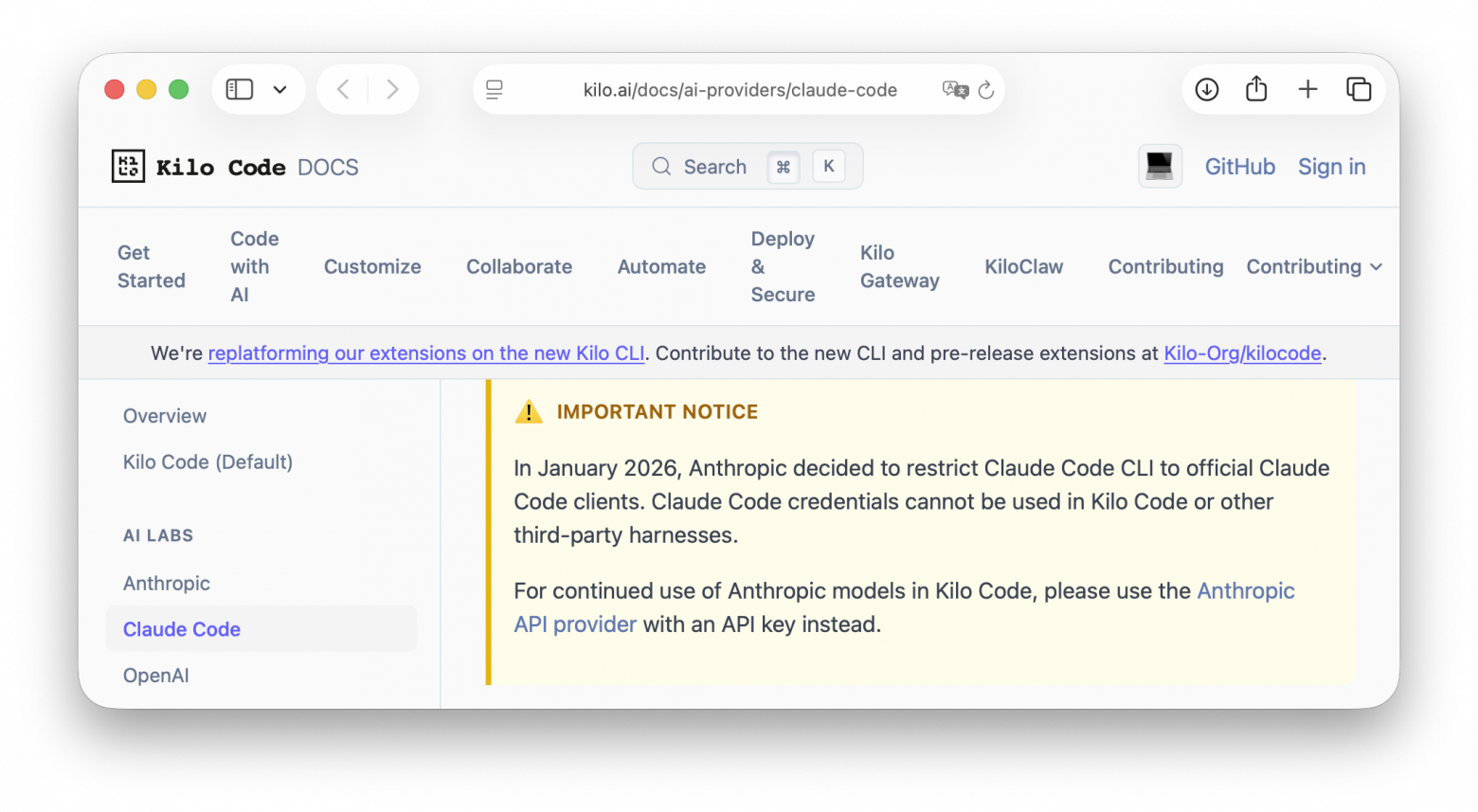Screen dimensions: 1478x812
Task: Go back with the left arrow
Action: (343, 90)
